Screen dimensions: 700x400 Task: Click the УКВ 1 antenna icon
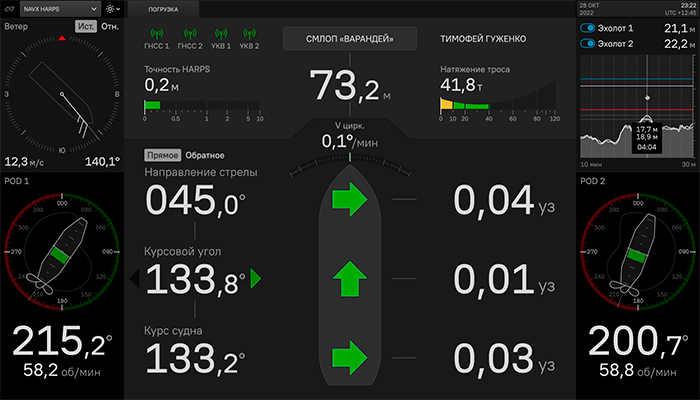[x=219, y=33]
